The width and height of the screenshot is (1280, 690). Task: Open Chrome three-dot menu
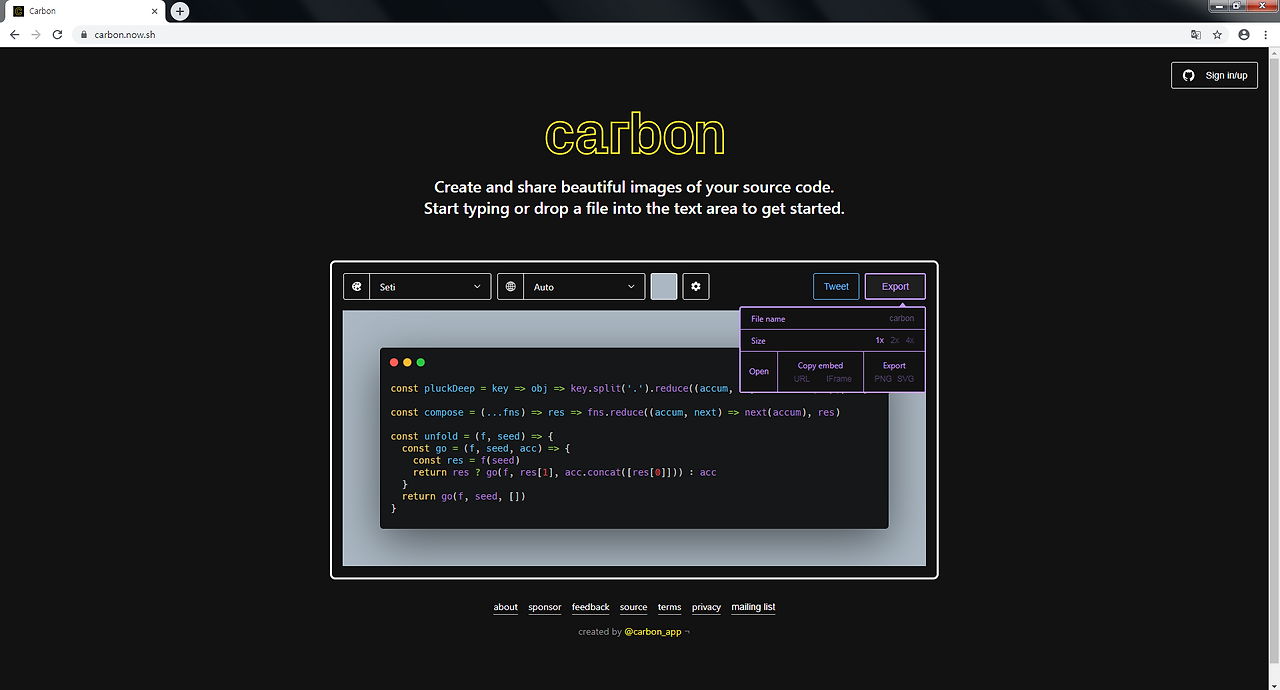pos(1265,34)
